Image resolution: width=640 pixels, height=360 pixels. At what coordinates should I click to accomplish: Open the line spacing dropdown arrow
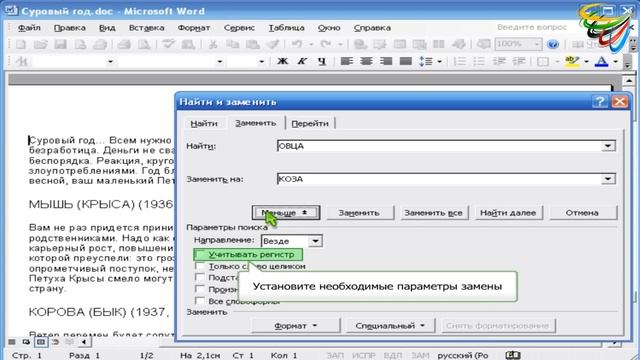[x=440, y=62]
